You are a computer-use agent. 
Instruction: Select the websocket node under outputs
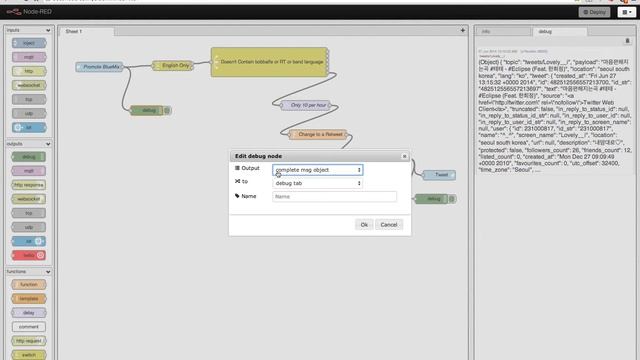(x=29, y=199)
